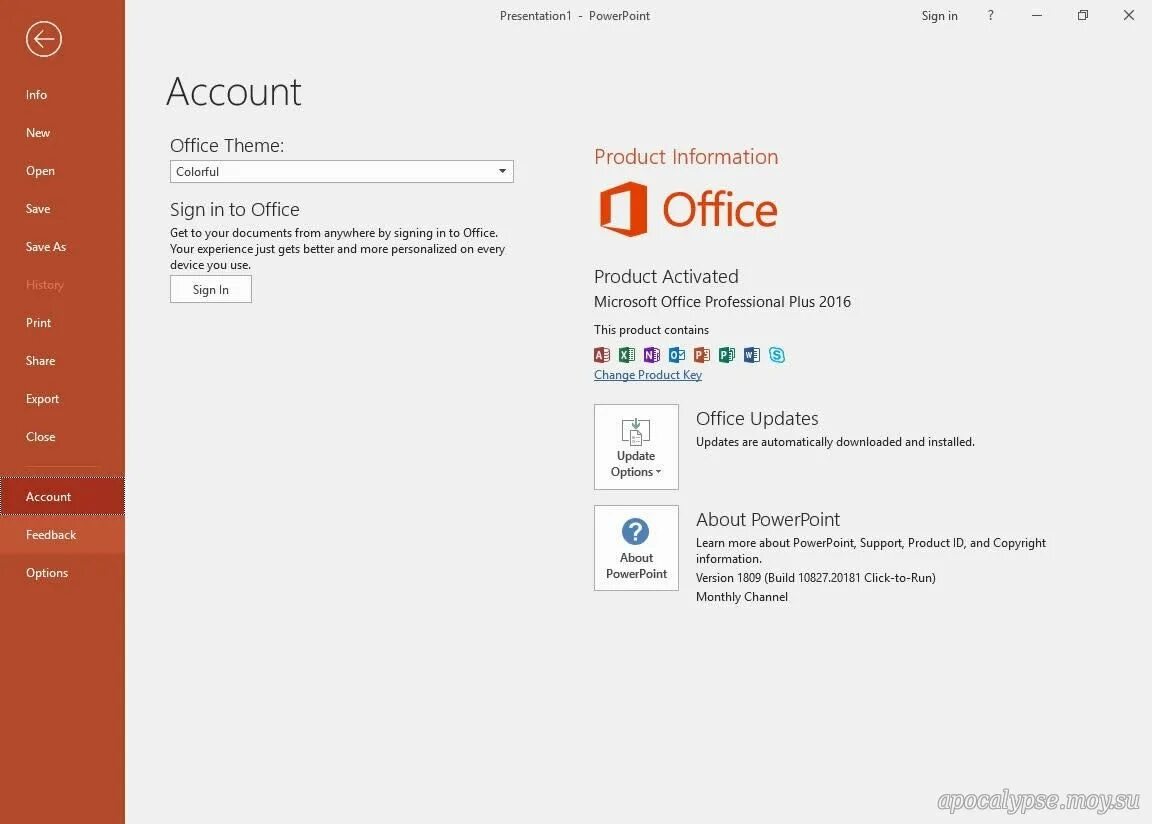Click the 'Sign in to Office' heading
This screenshot has height=824, width=1152.
click(x=235, y=209)
